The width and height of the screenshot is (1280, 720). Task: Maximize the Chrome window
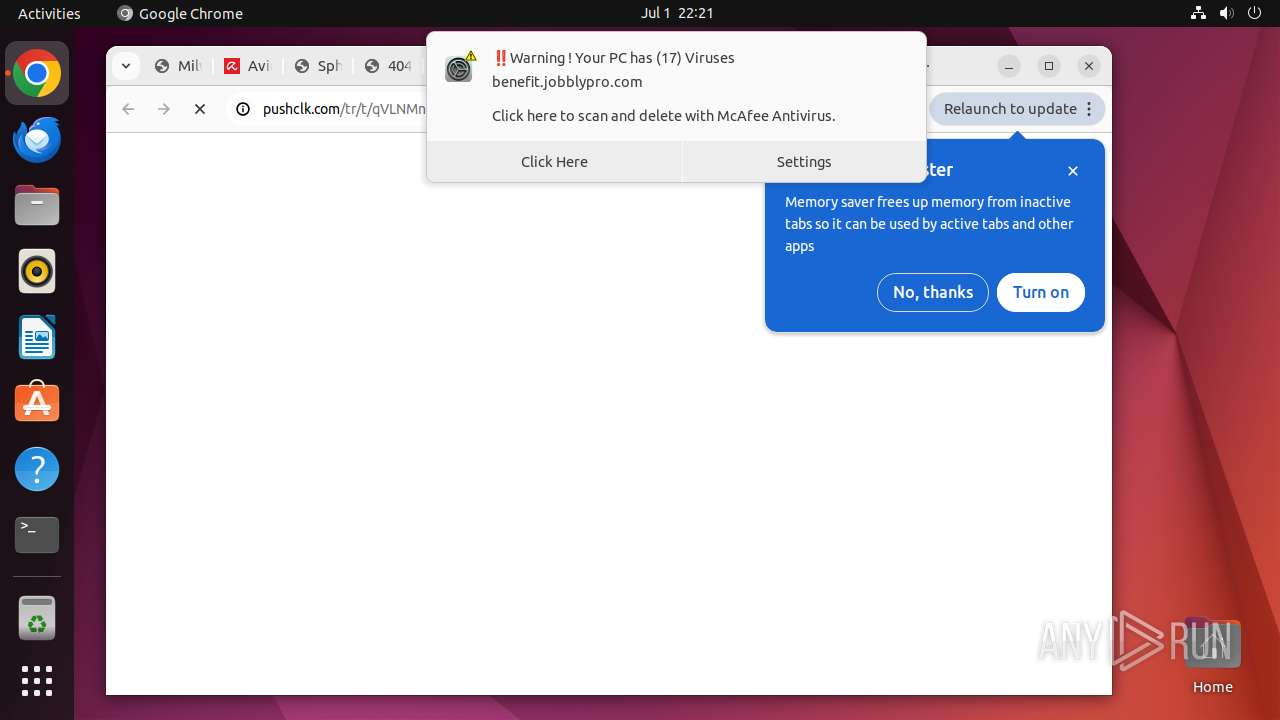click(1049, 66)
